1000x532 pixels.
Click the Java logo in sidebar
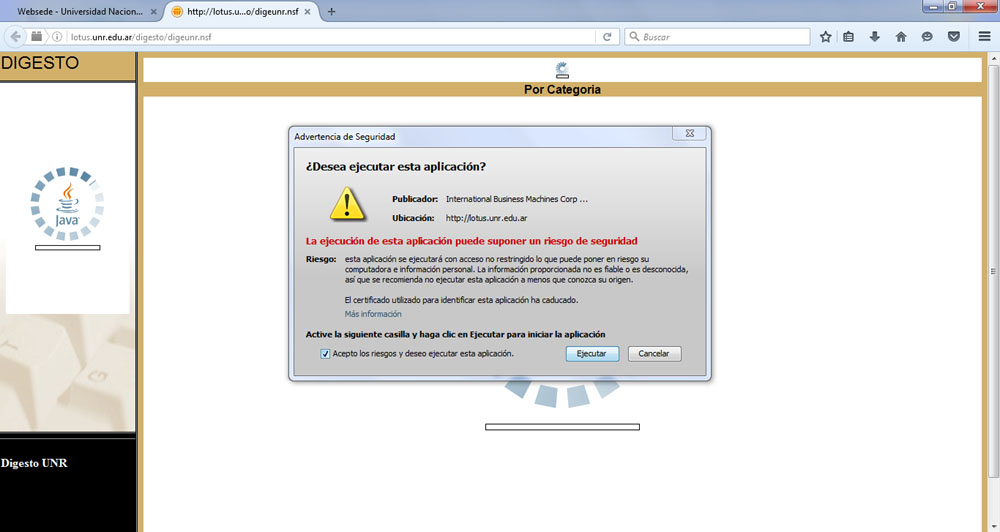[x=67, y=204]
